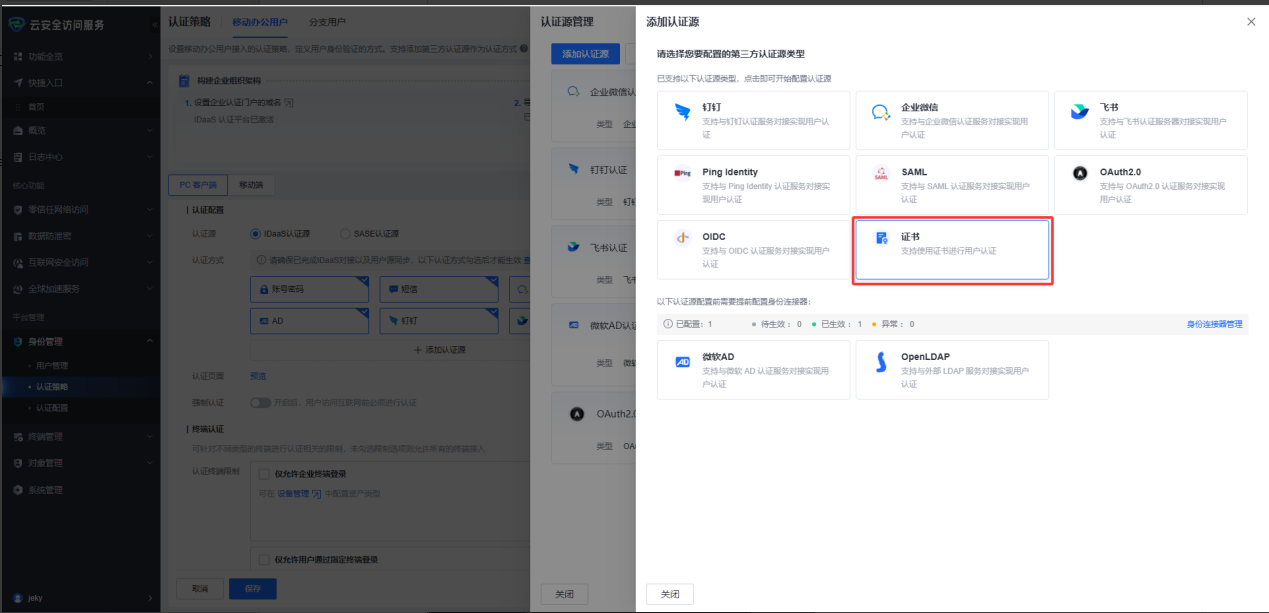Check 仅允许企业终端登录 checkbox

264,473
